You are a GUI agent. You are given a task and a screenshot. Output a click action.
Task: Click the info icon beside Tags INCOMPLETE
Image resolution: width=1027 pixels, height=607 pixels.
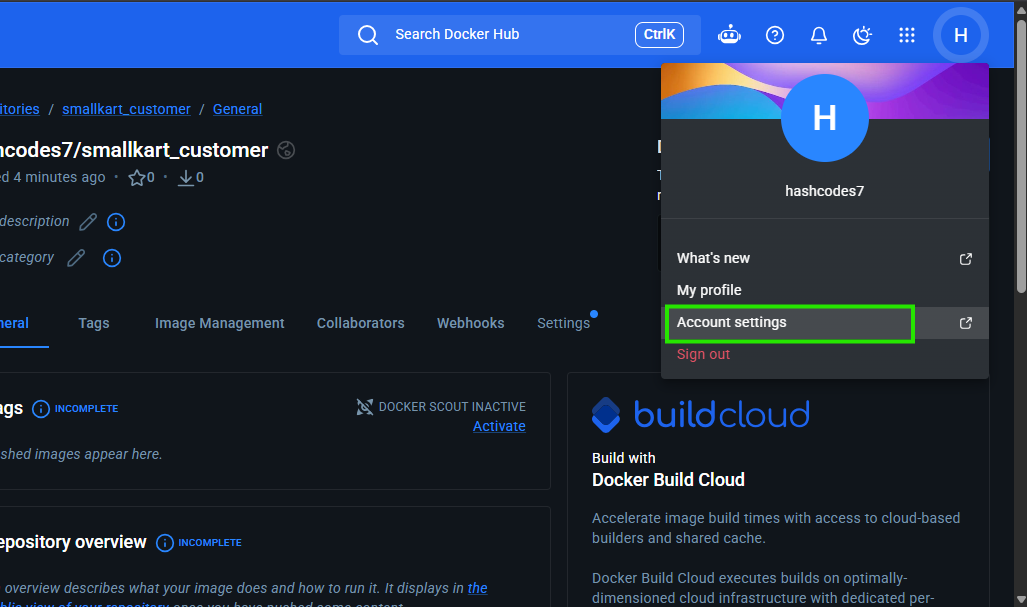41,409
